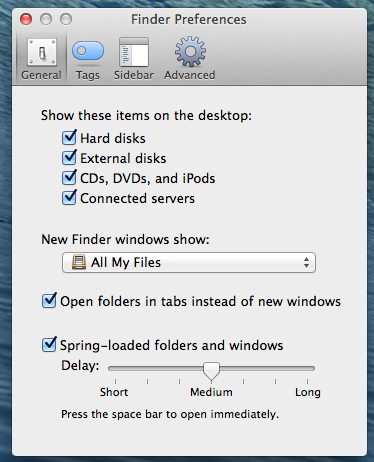Click the 'Press the space bar' hint text
This screenshot has width=374, height=462.
pyautogui.click(x=170, y=414)
